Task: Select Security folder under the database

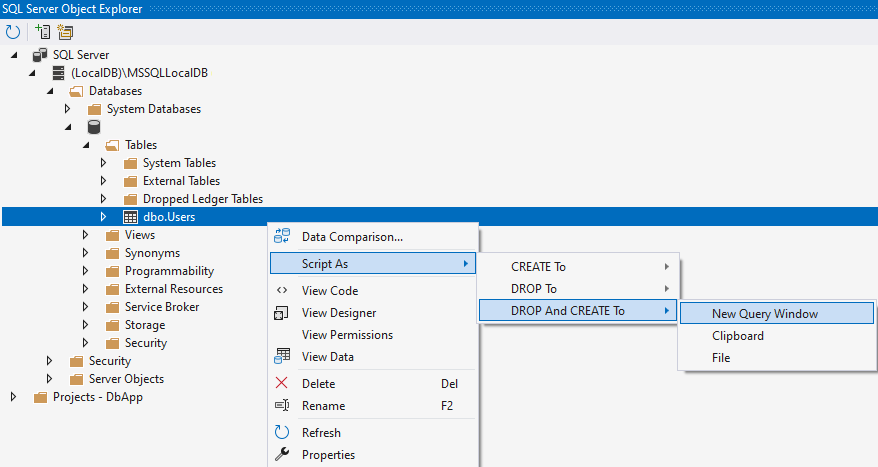Action: pyautogui.click(x=146, y=343)
